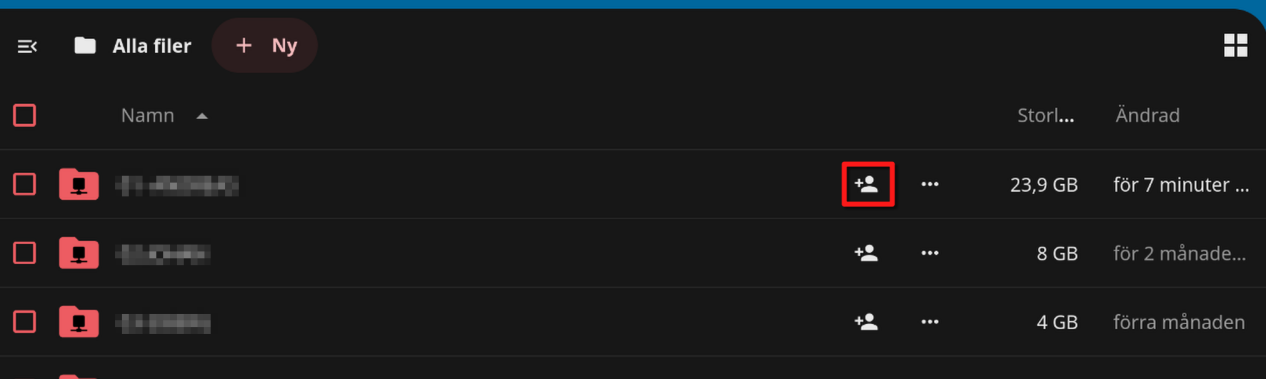1266x379 pixels.
Task: Sort by the Ändrad column header
Action: click(1148, 115)
